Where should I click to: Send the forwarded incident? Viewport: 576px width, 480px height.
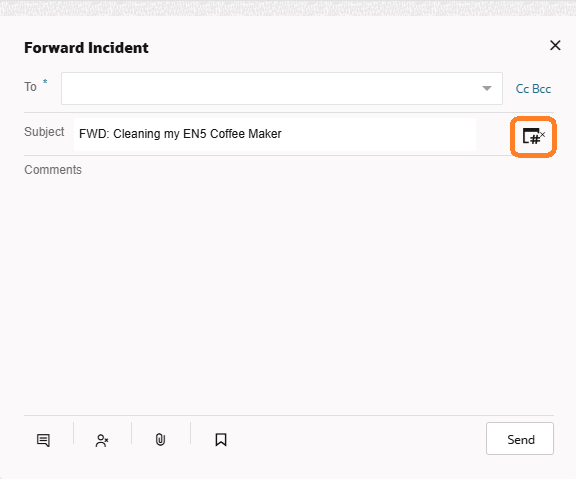point(520,439)
